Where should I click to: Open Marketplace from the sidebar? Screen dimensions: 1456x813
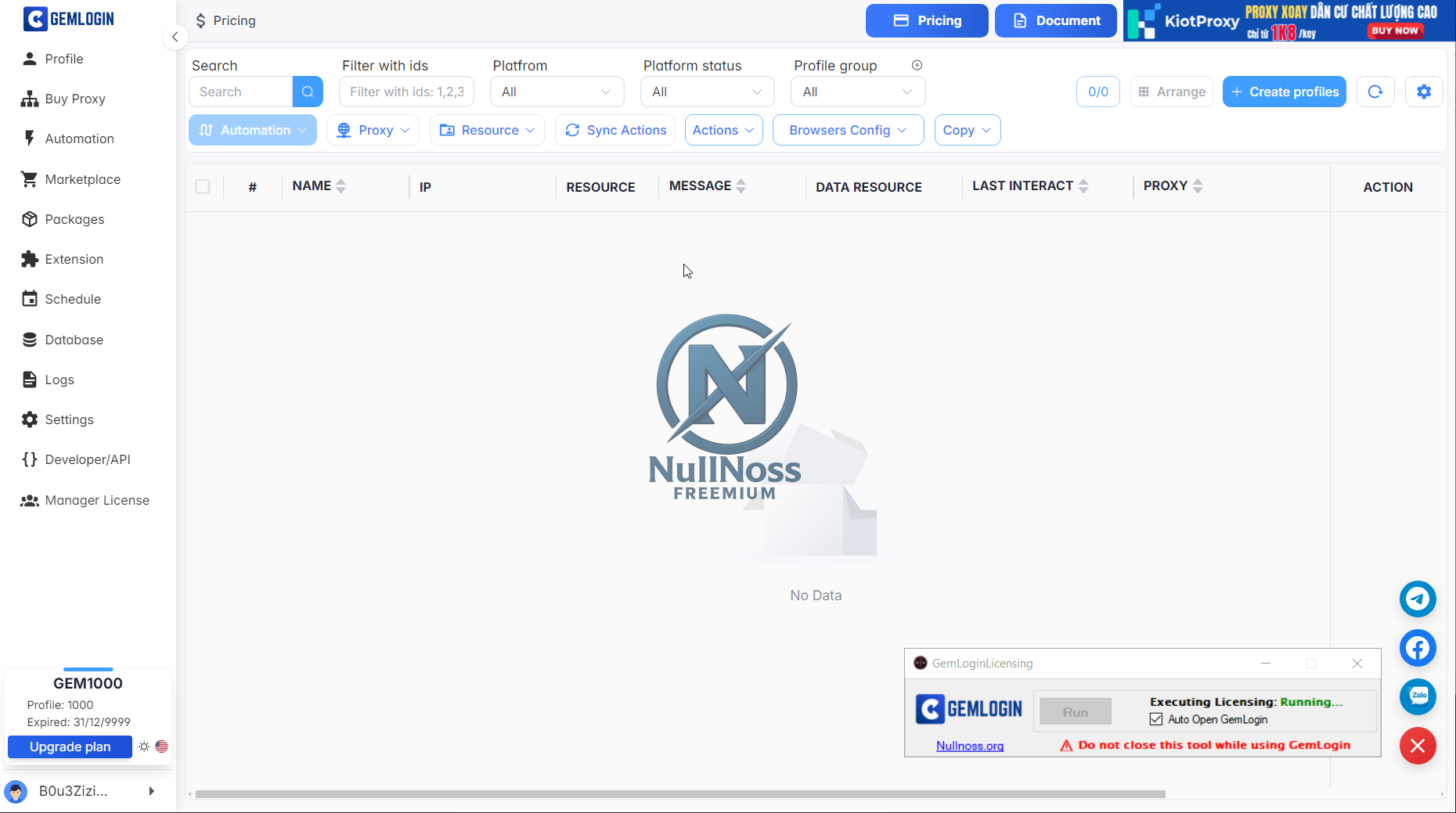[82, 179]
